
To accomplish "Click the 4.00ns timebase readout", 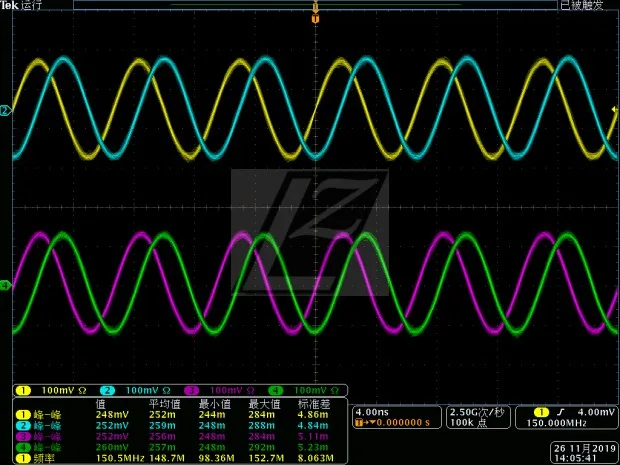I will pyautogui.click(x=372, y=412).
